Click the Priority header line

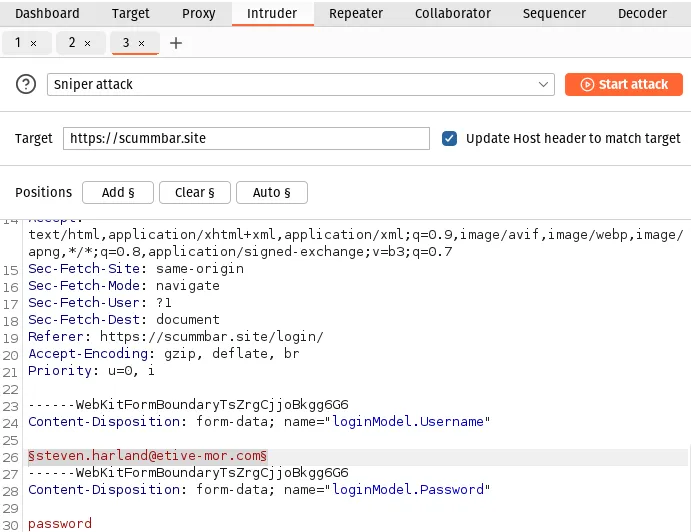pyautogui.click(x=91, y=370)
